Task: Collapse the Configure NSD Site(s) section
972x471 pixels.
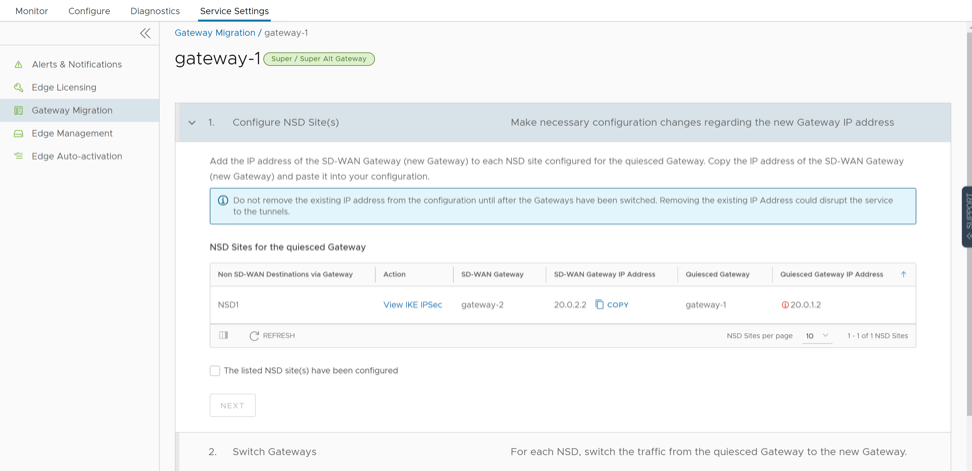Action: click(x=192, y=123)
